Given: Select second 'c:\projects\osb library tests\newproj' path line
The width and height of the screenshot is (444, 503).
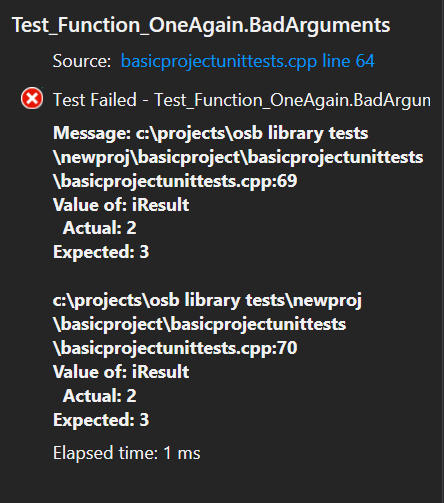Looking at the screenshot, I should click(x=207, y=301).
